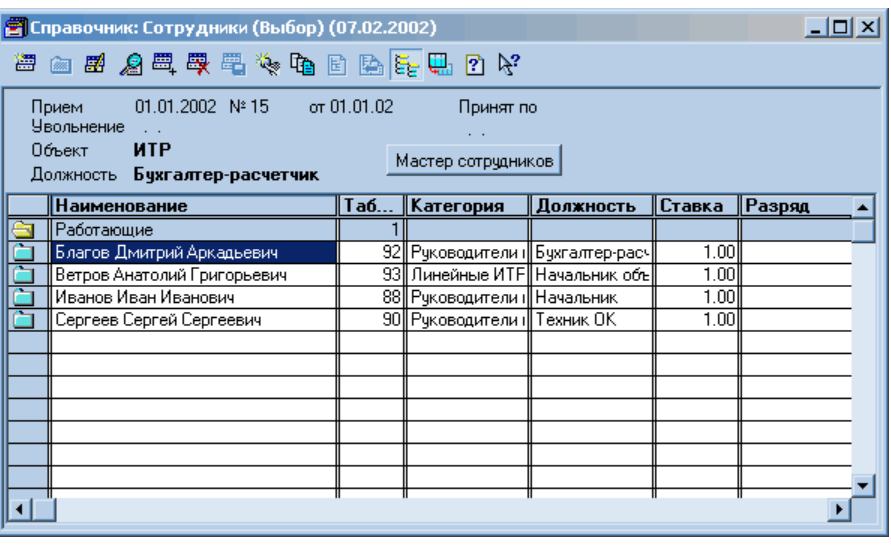Click folder icon beside Иванов Иван Иванович

[x=24, y=297]
